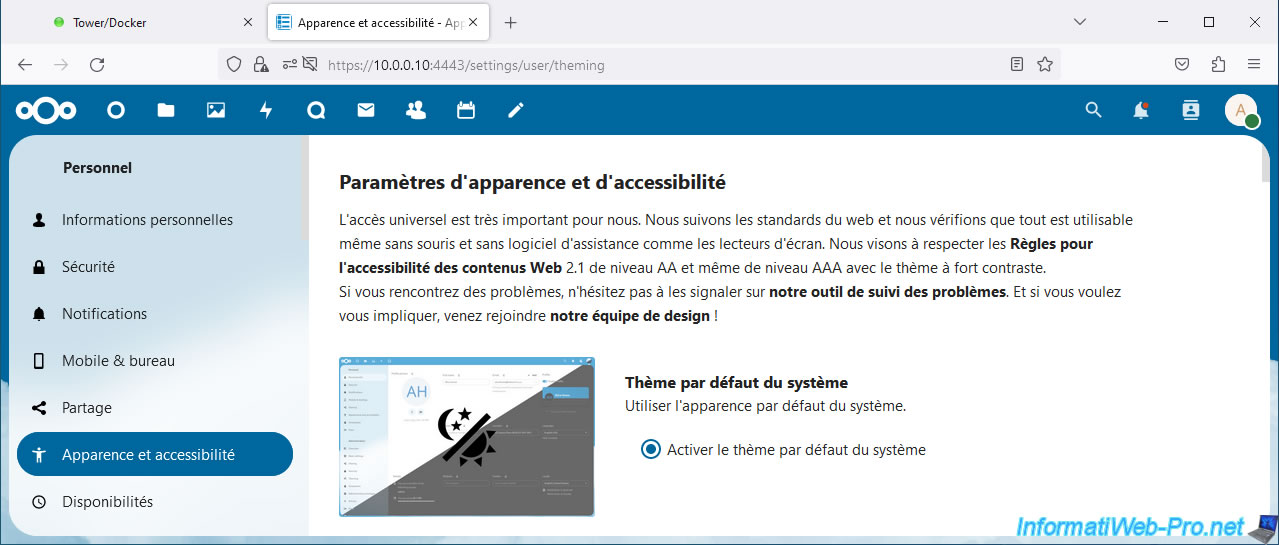Open the Talk chat icon

(x=316, y=111)
